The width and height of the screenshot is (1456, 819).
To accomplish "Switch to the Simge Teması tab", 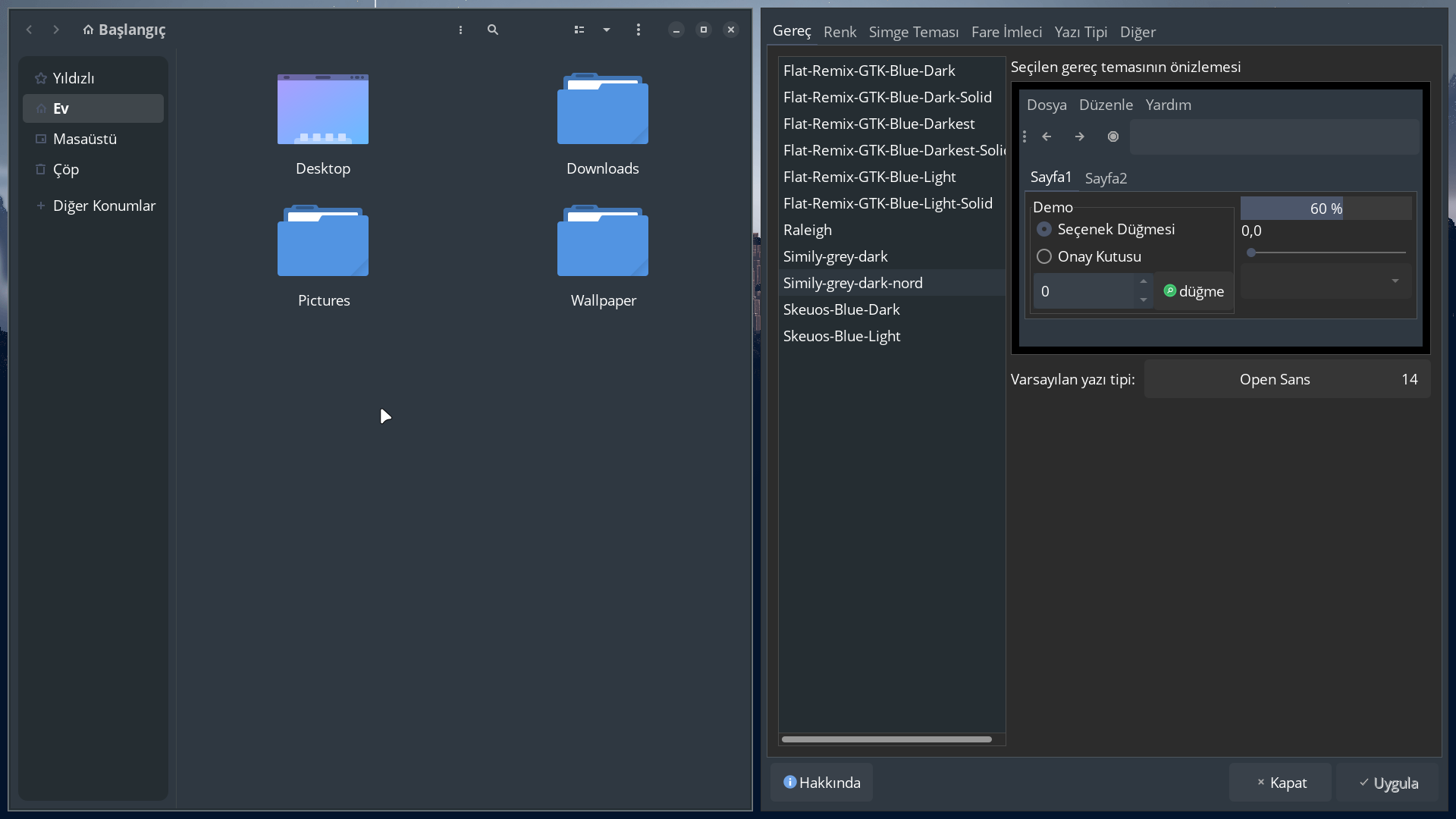I will 913,32.
